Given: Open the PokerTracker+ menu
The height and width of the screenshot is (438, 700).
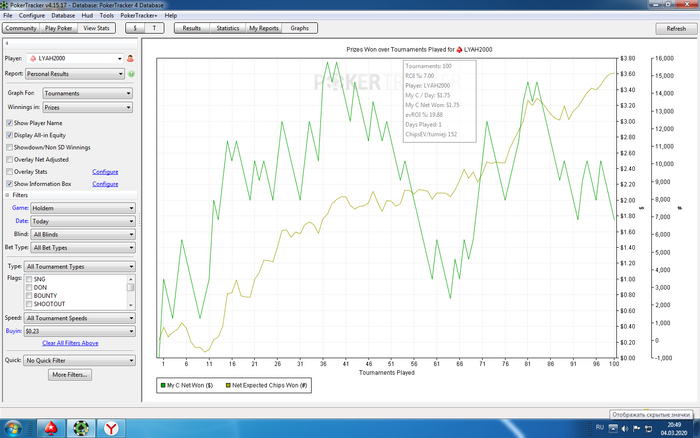Looking at the screenshot, I should (x=139, y=15).
